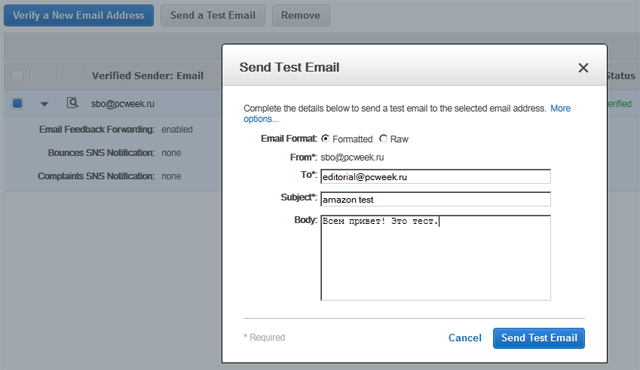Click Verify a New Email Address
The image size is (640, 370).
tap(79, 16)
